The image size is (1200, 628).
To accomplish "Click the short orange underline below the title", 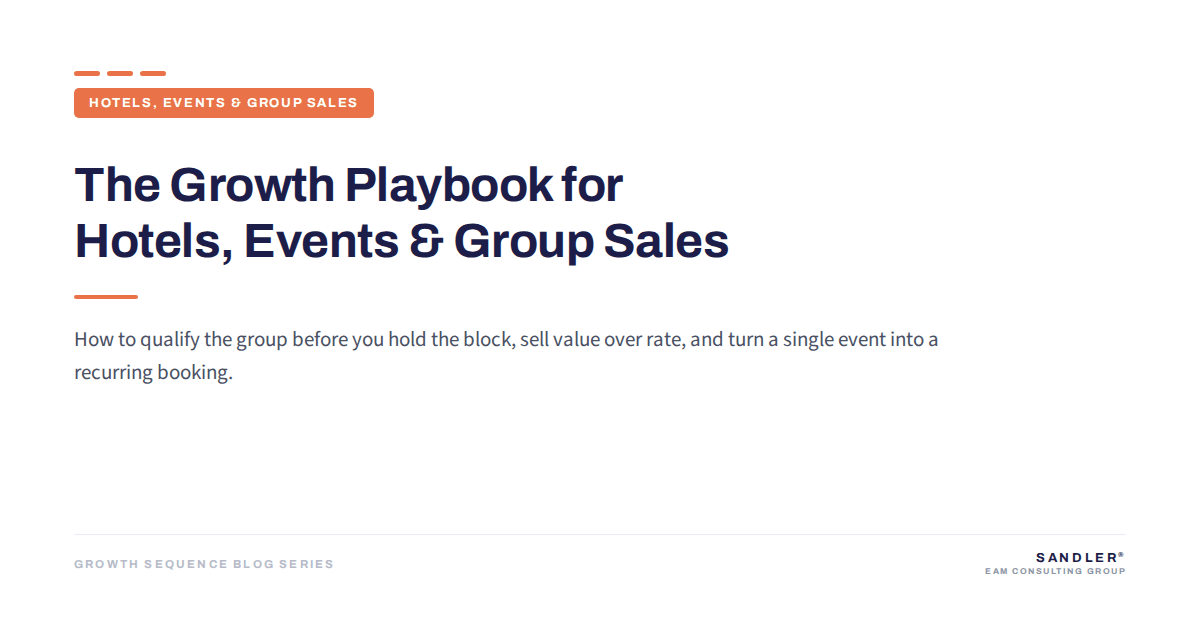I will tap(106, 297).
